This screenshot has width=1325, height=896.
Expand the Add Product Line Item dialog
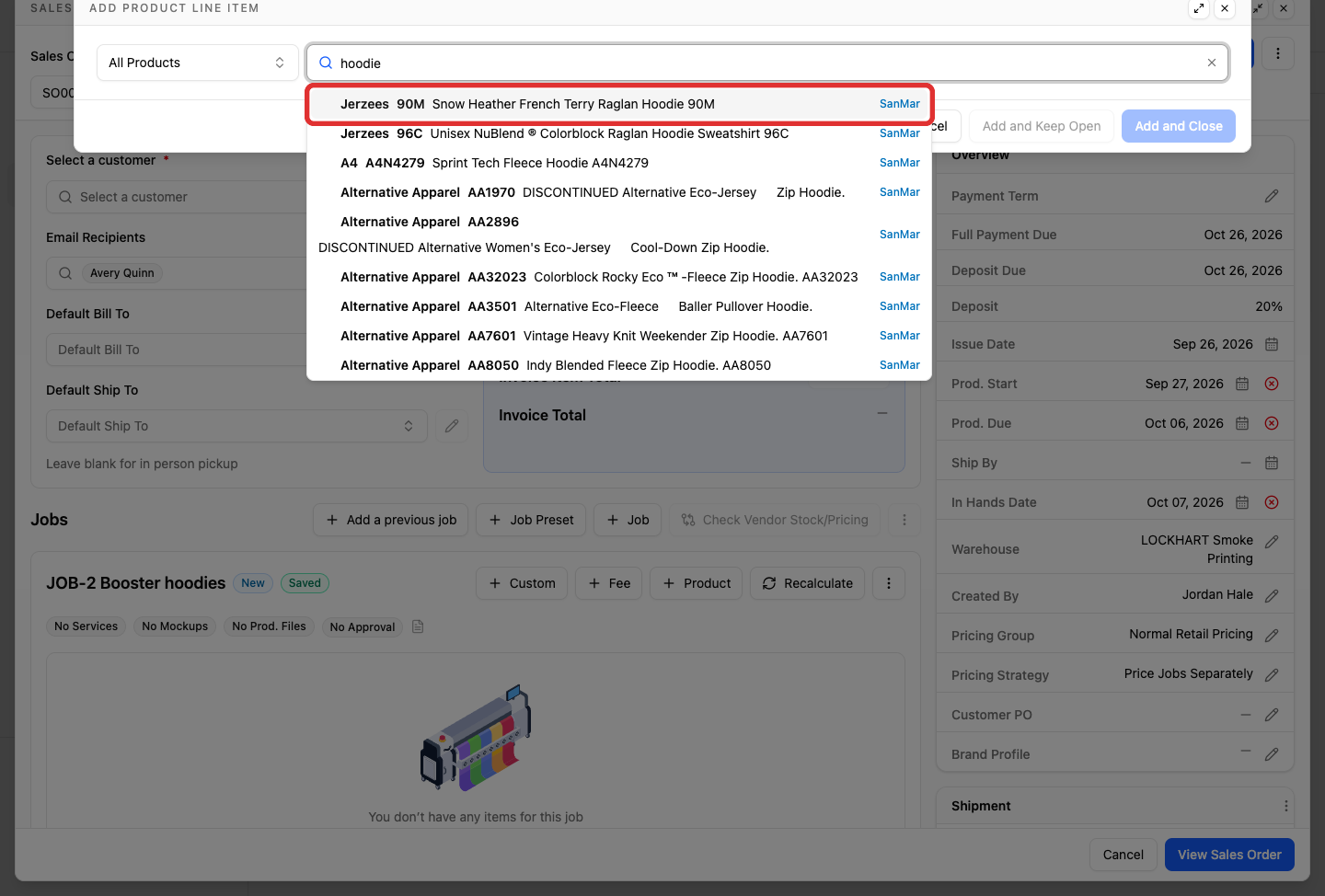1199,8
